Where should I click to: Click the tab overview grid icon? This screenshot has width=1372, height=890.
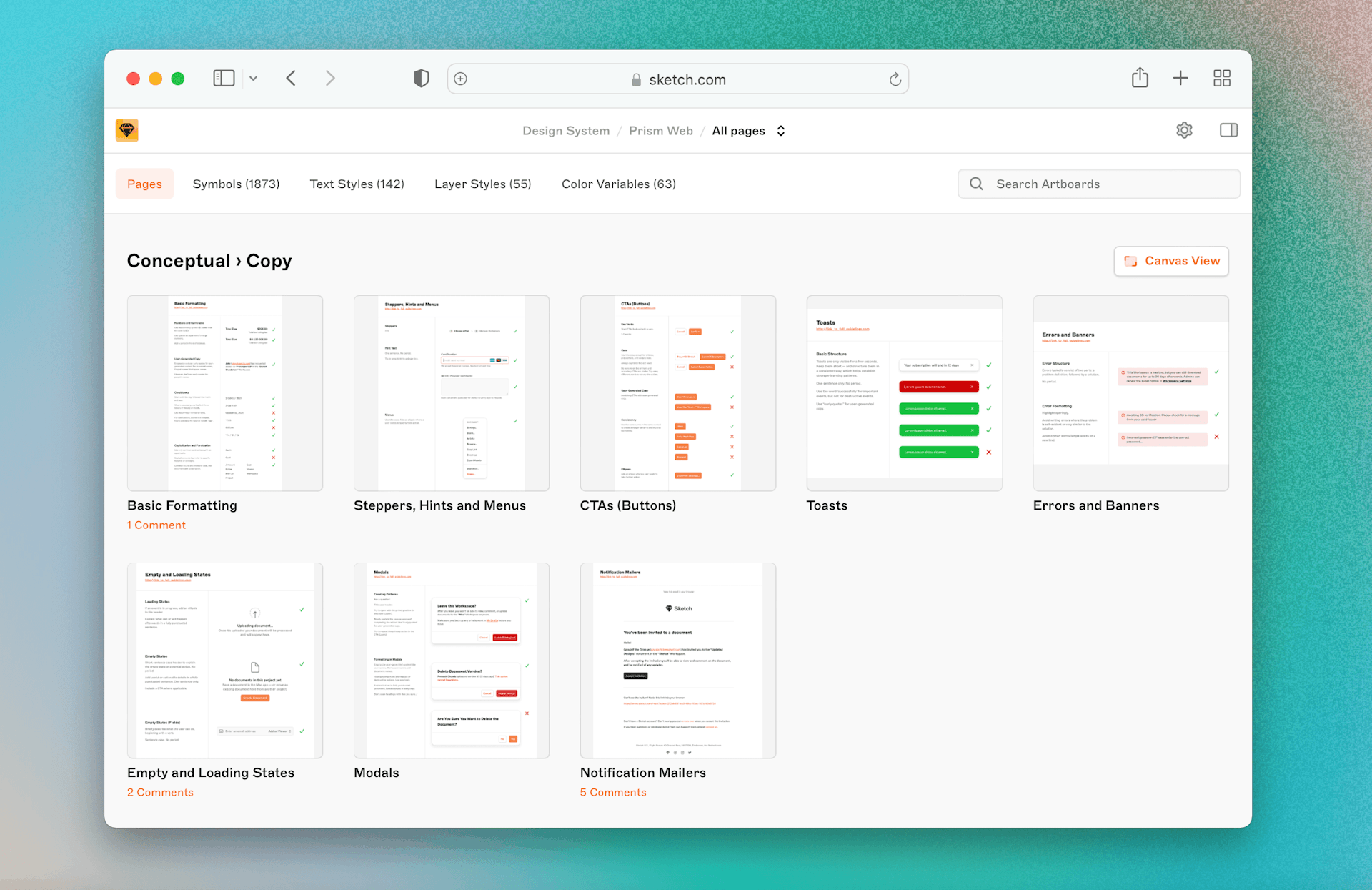pyautogui.click(x=1222, y=78)
